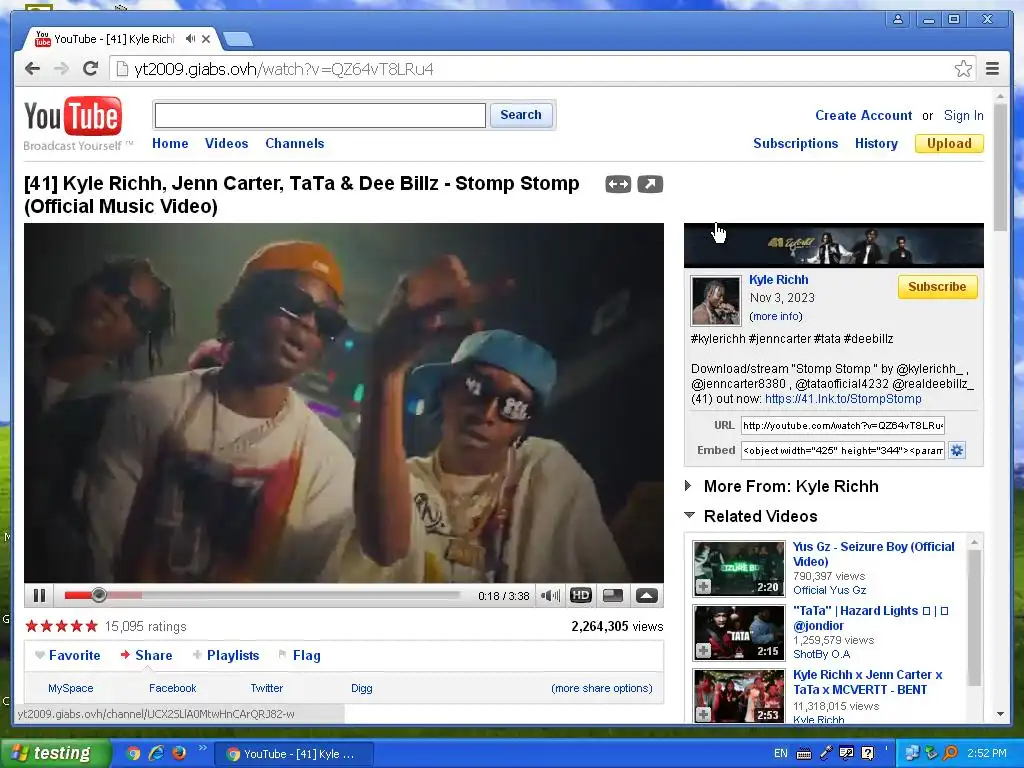Add BENT video to queue plus icon
This screenshot has height=768, width=1024.
click(703, 714)
